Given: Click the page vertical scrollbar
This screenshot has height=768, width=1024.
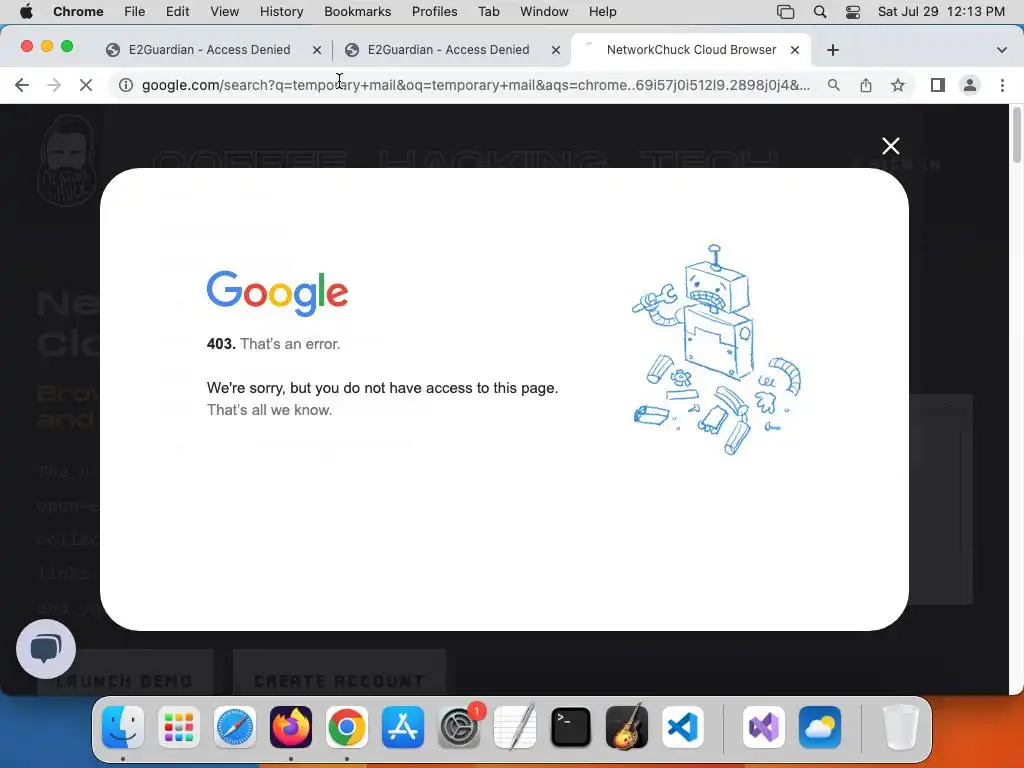Looking at the screenshot, I should [1016, 136].
